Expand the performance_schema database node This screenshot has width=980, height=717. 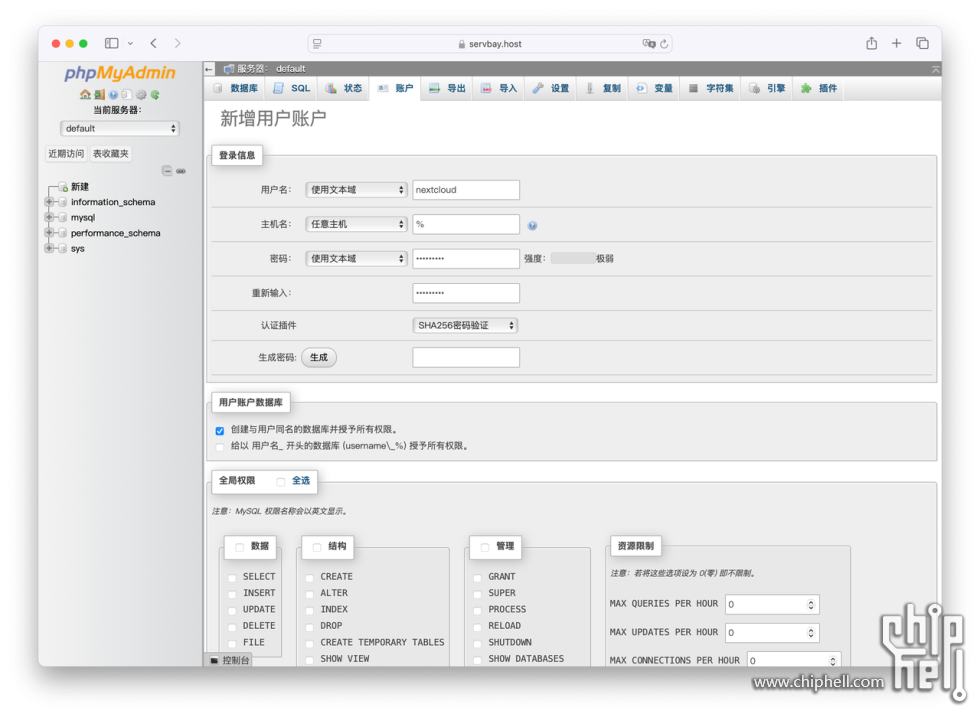49,233
